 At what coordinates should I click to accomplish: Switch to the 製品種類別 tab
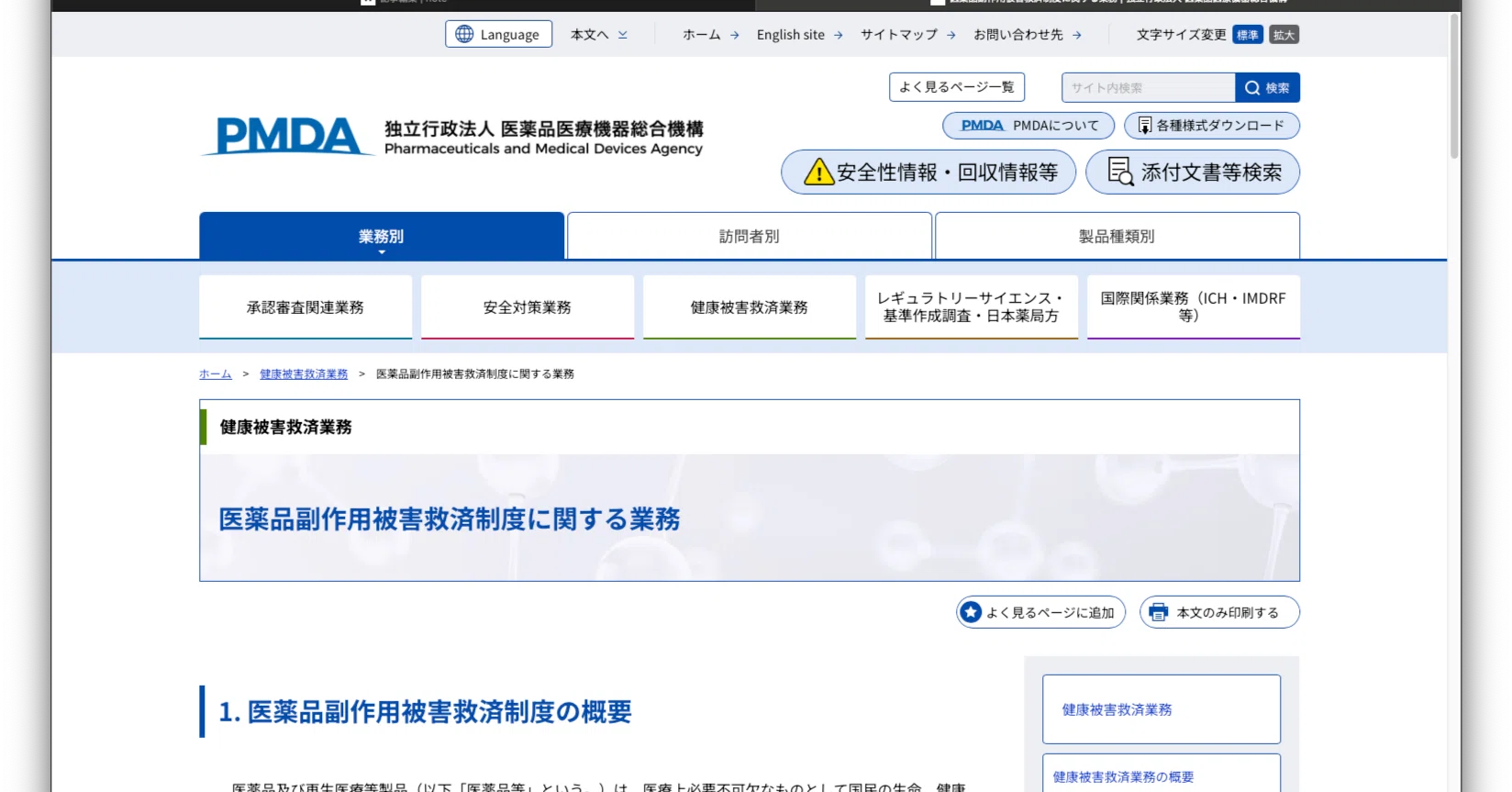1117,236
